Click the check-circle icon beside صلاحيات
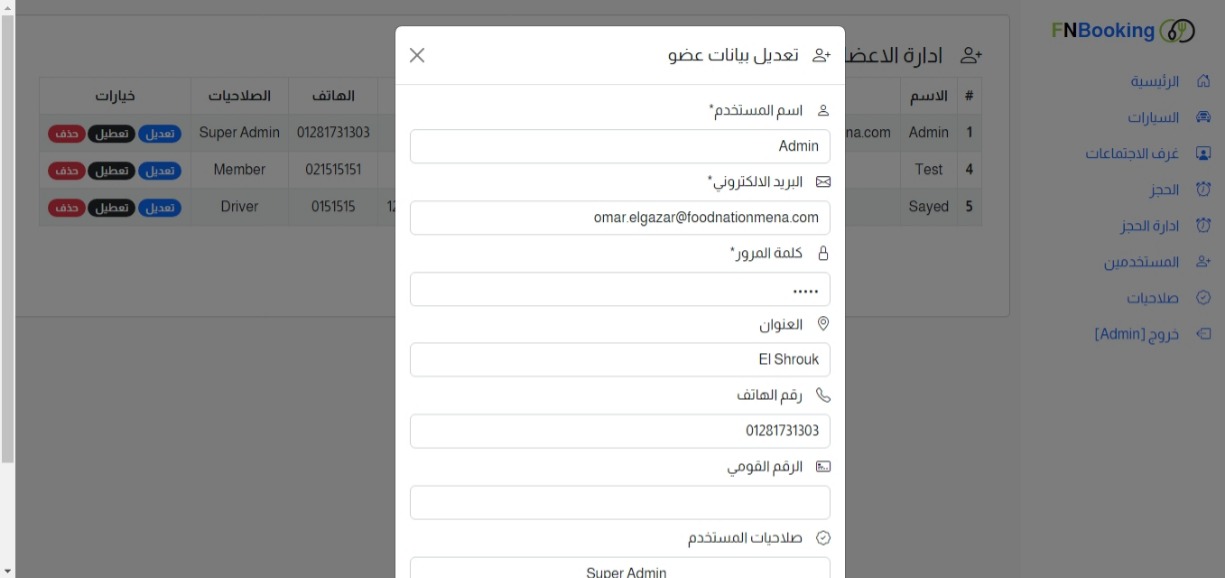1225x578 pixels. (1204, 298)
